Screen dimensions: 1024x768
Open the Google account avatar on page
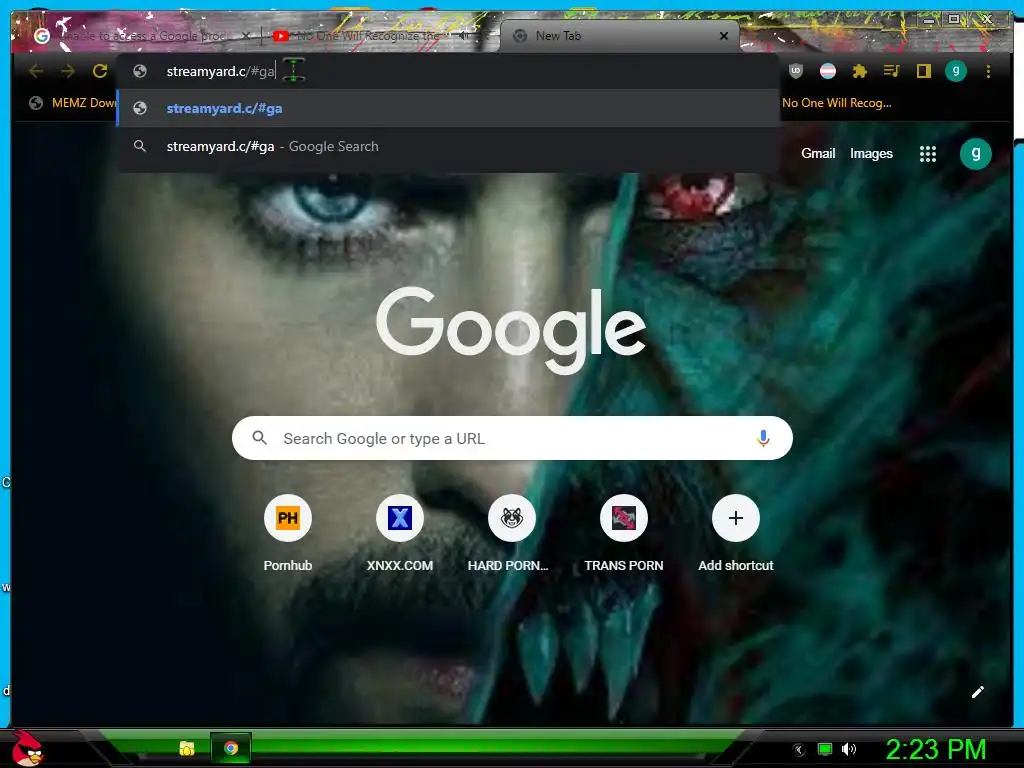[976, 154]
